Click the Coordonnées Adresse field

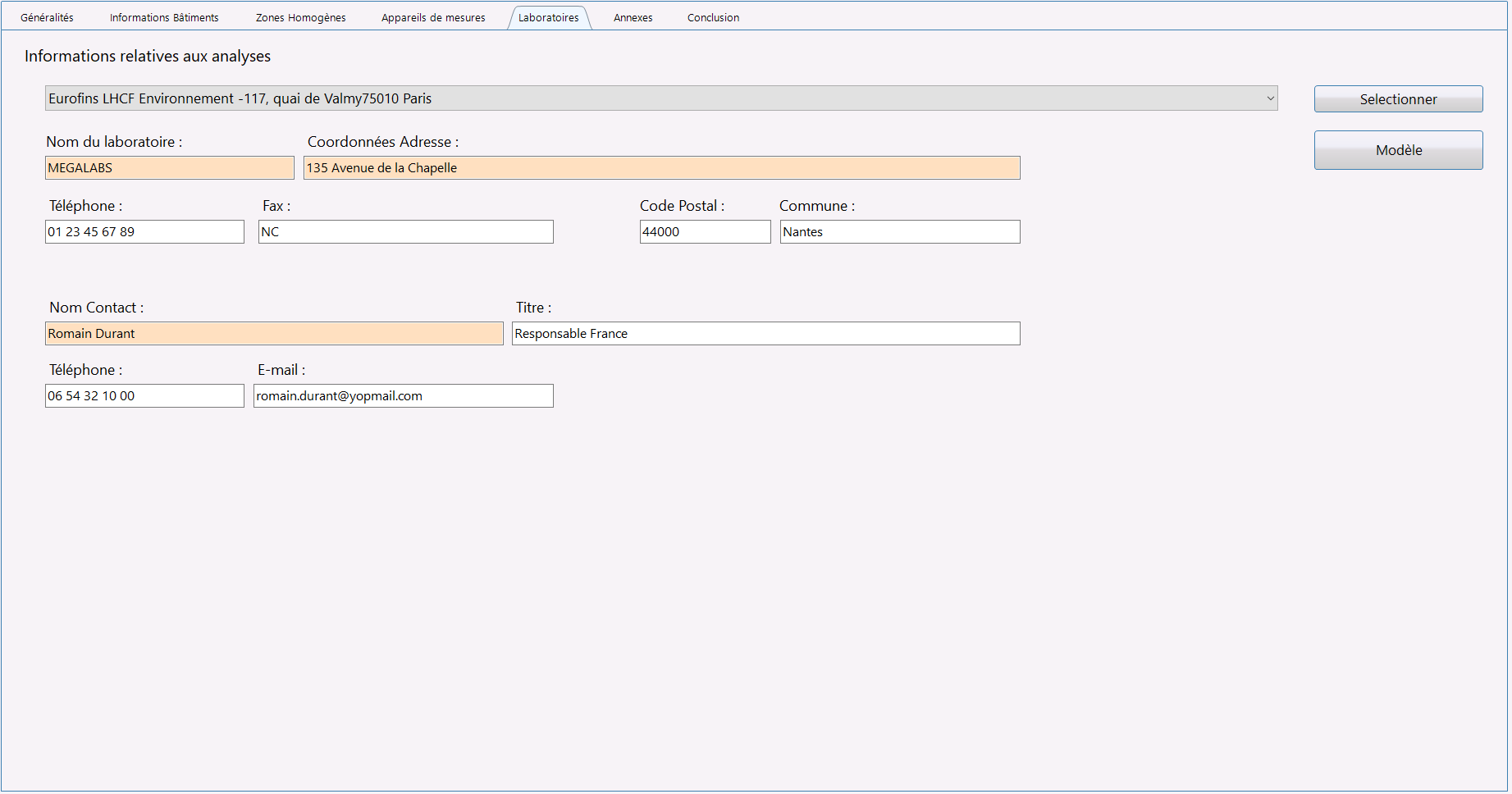pos(662,168)
